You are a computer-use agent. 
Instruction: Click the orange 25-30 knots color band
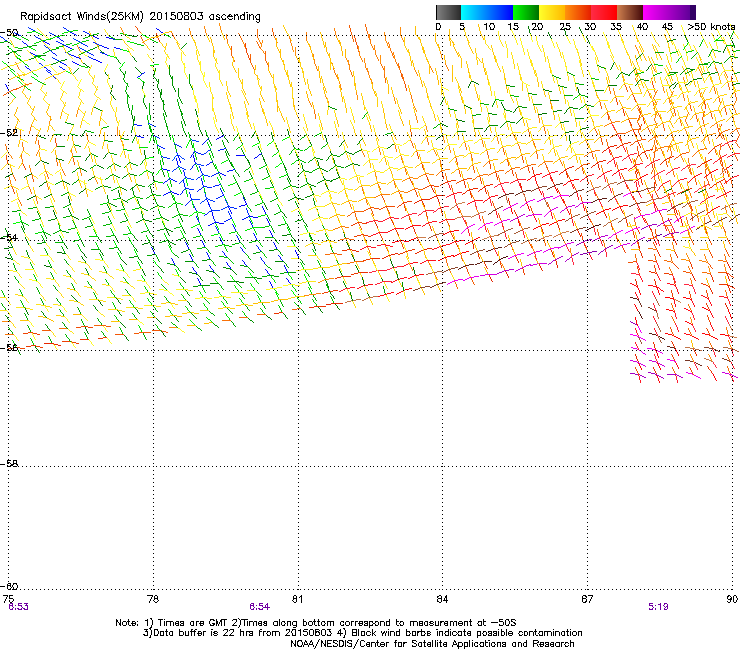point(578,12)
